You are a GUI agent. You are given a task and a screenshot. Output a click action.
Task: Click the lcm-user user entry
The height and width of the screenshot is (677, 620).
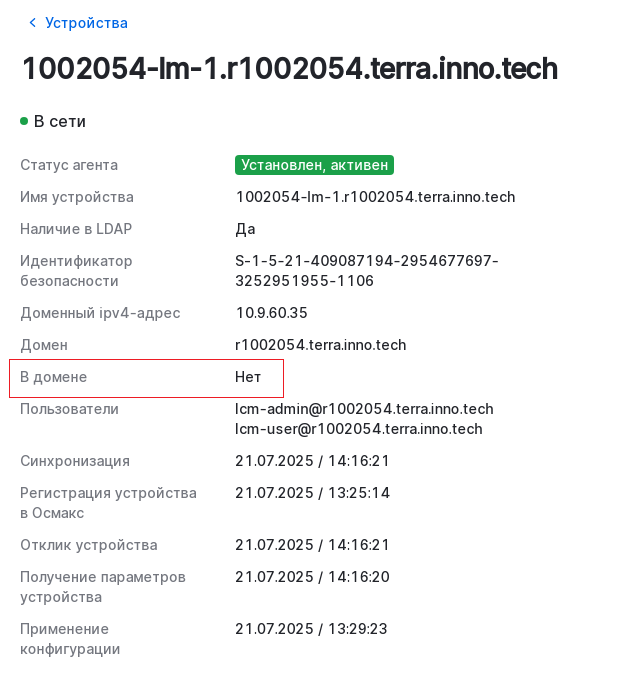[x=358, y=429]
